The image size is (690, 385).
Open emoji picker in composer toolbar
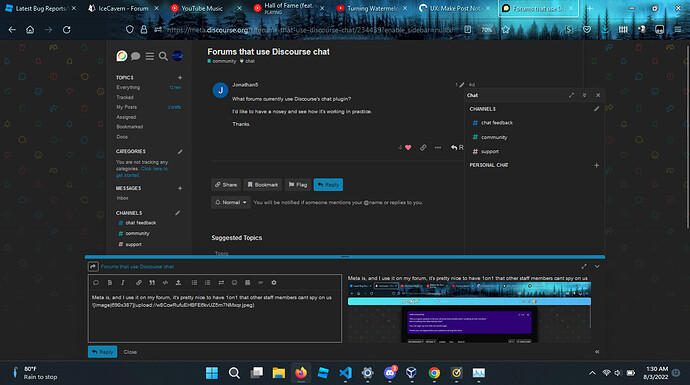[235, 282]
